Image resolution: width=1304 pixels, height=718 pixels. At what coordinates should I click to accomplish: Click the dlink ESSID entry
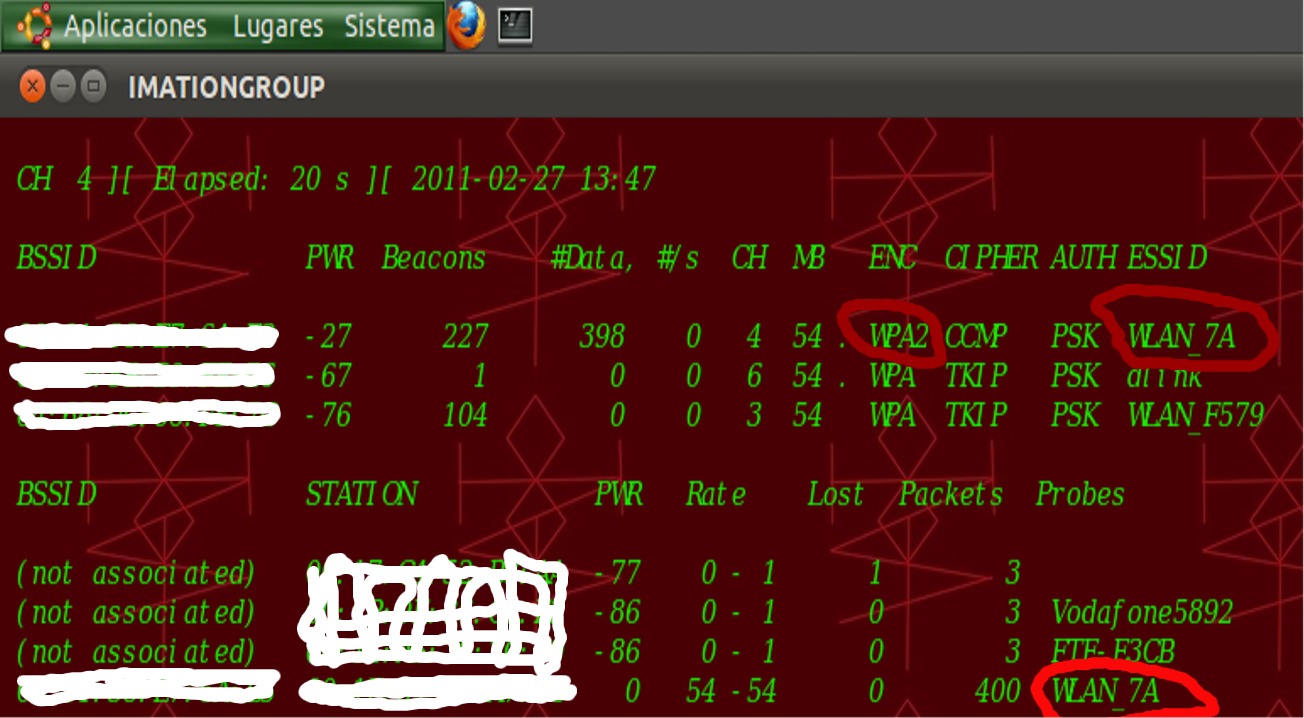pos(1165,376)
